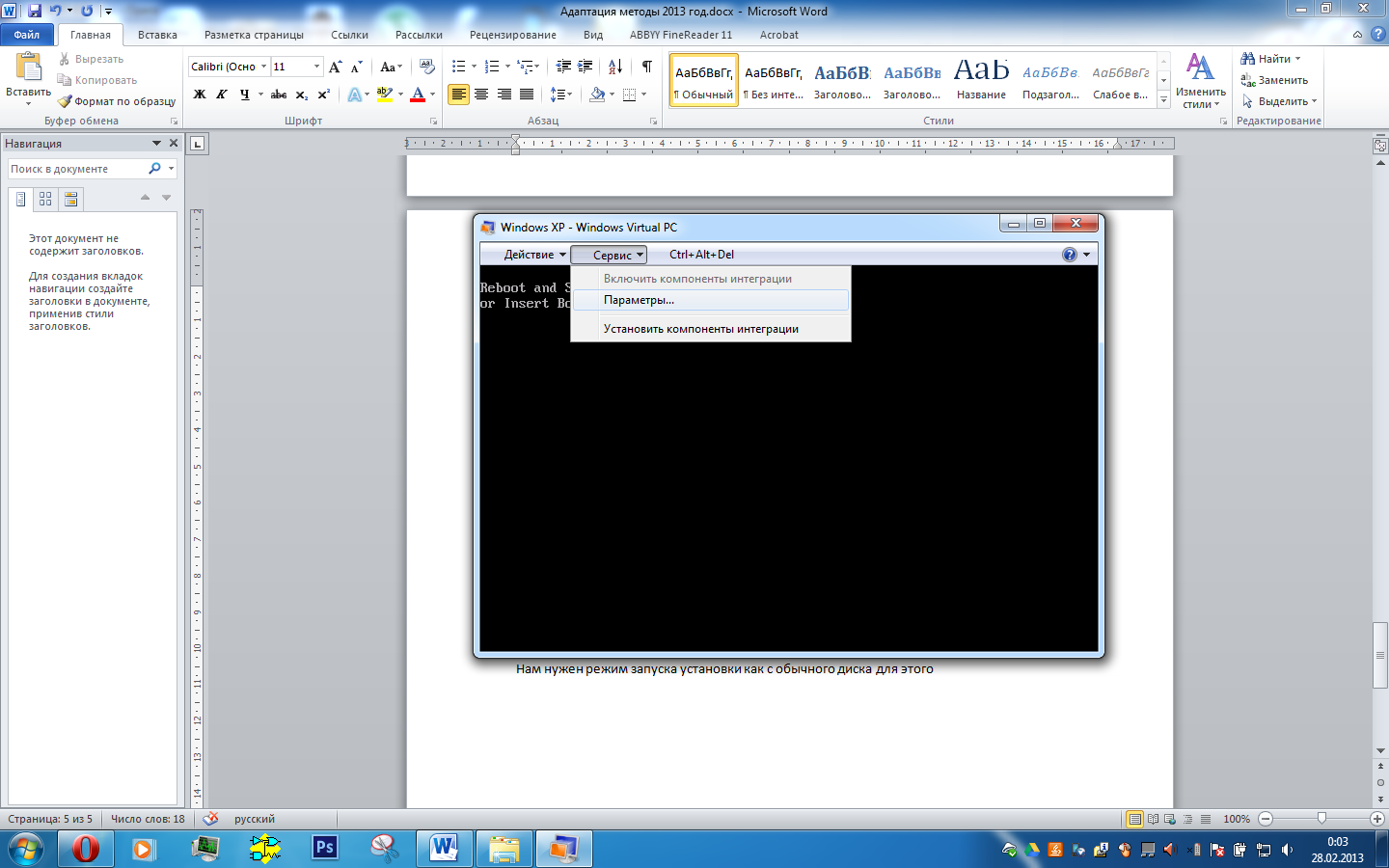Open Photoshop from the taskbar
The height and width of the screenshot is (868, 1389).
(325, 848)
